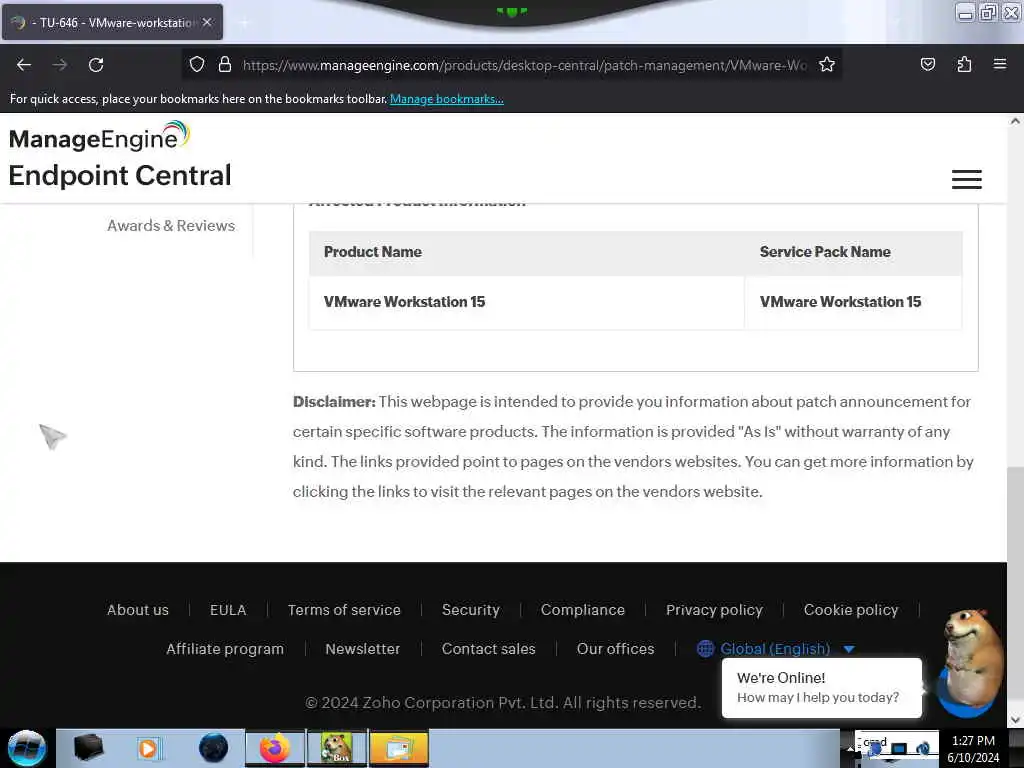Screen dimensions: 1024x768
Task: Bookmark this page with the star
Action: [827, 64]
